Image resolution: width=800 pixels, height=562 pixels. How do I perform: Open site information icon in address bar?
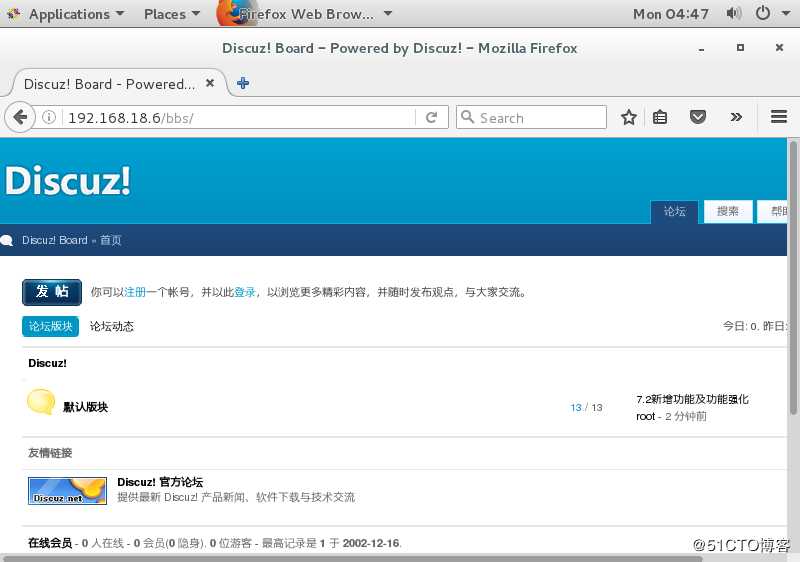coord(49,118)
